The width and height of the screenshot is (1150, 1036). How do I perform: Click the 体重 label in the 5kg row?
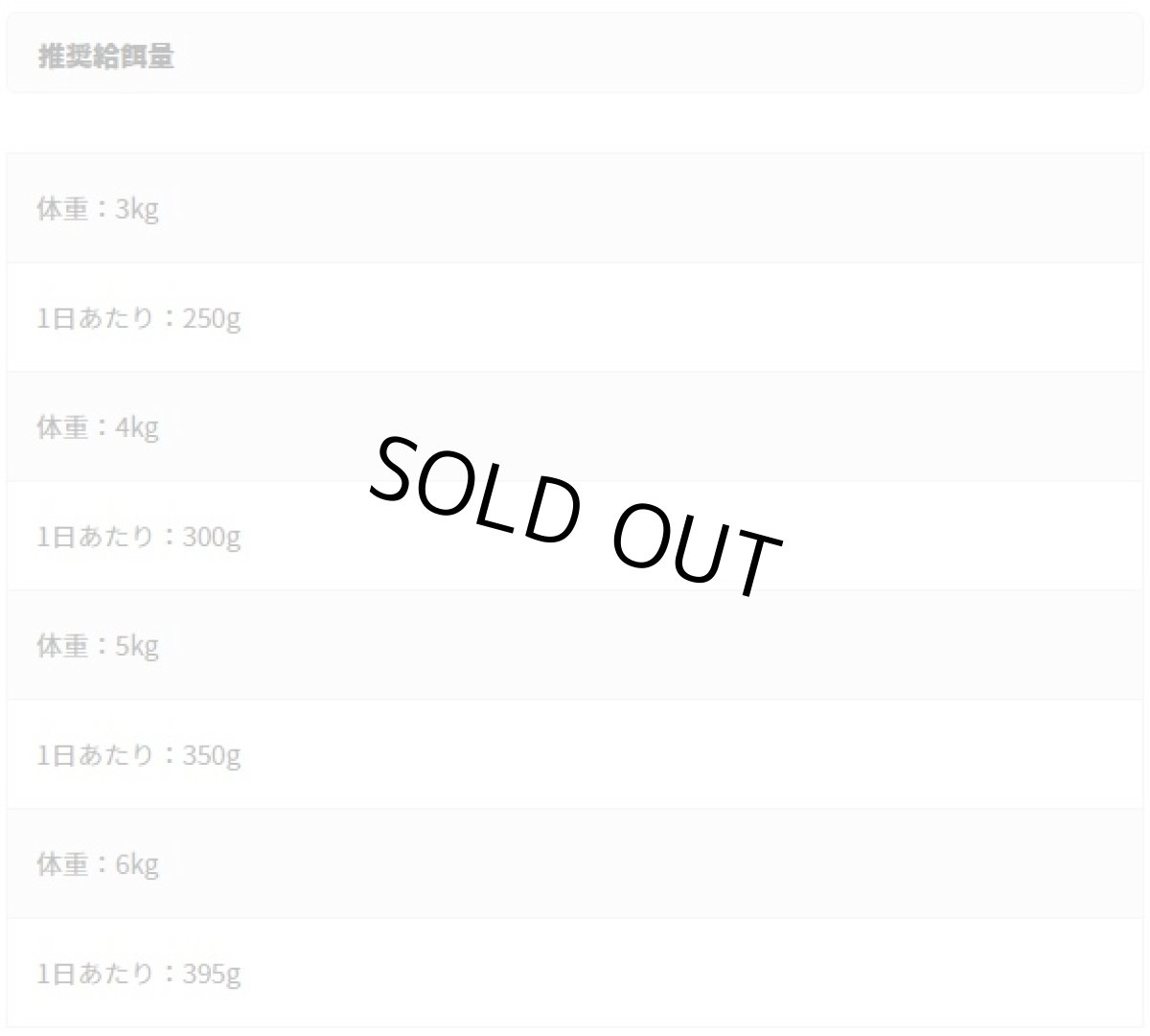click(x=63, y=646)
